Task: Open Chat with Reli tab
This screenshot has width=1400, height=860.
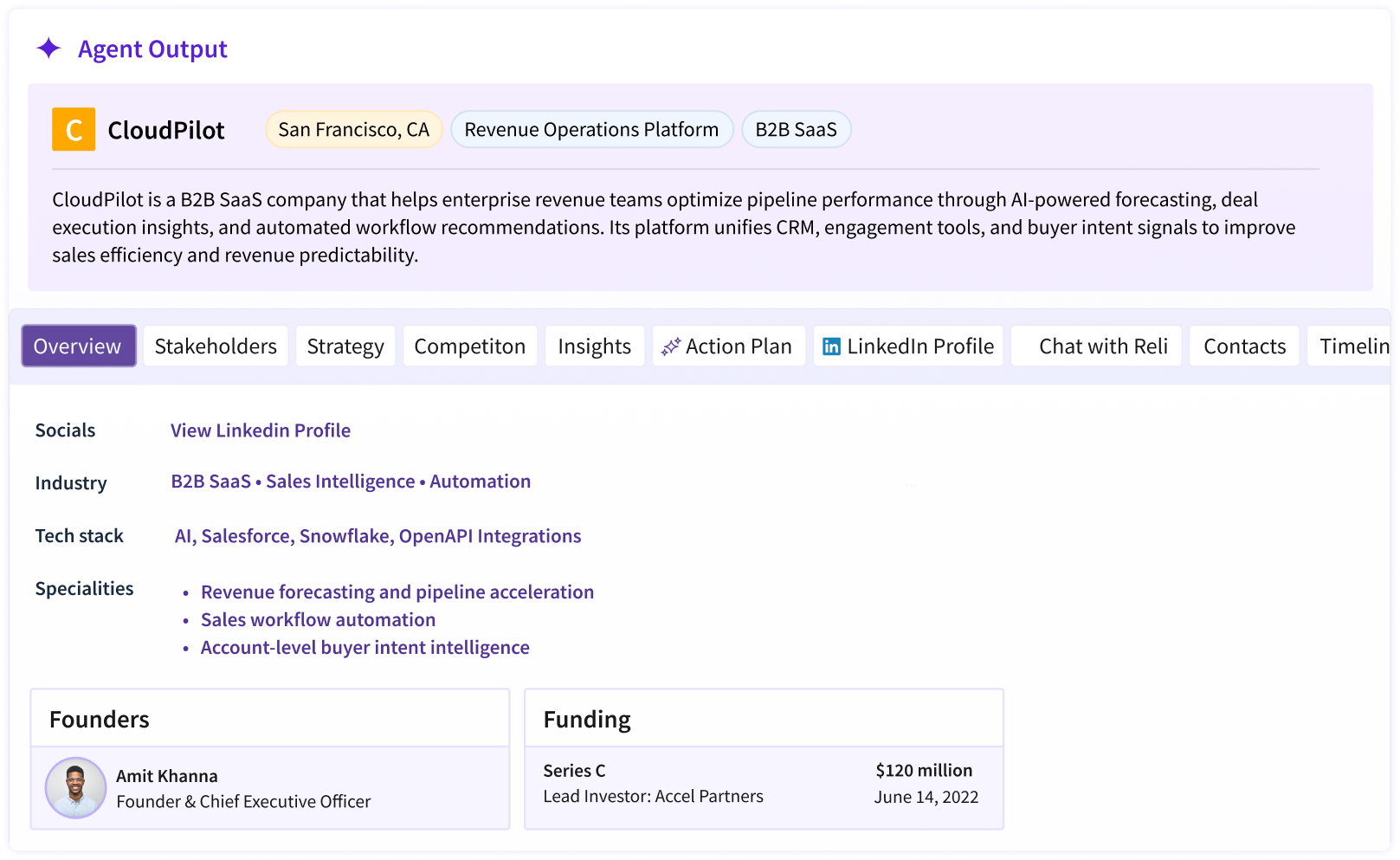Action: tap(1096, 346)
